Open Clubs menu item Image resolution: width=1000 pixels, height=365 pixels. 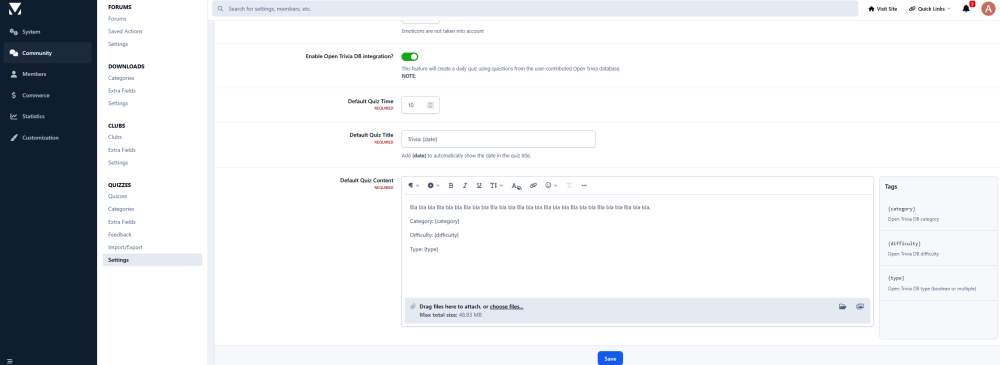coord(115,137)
